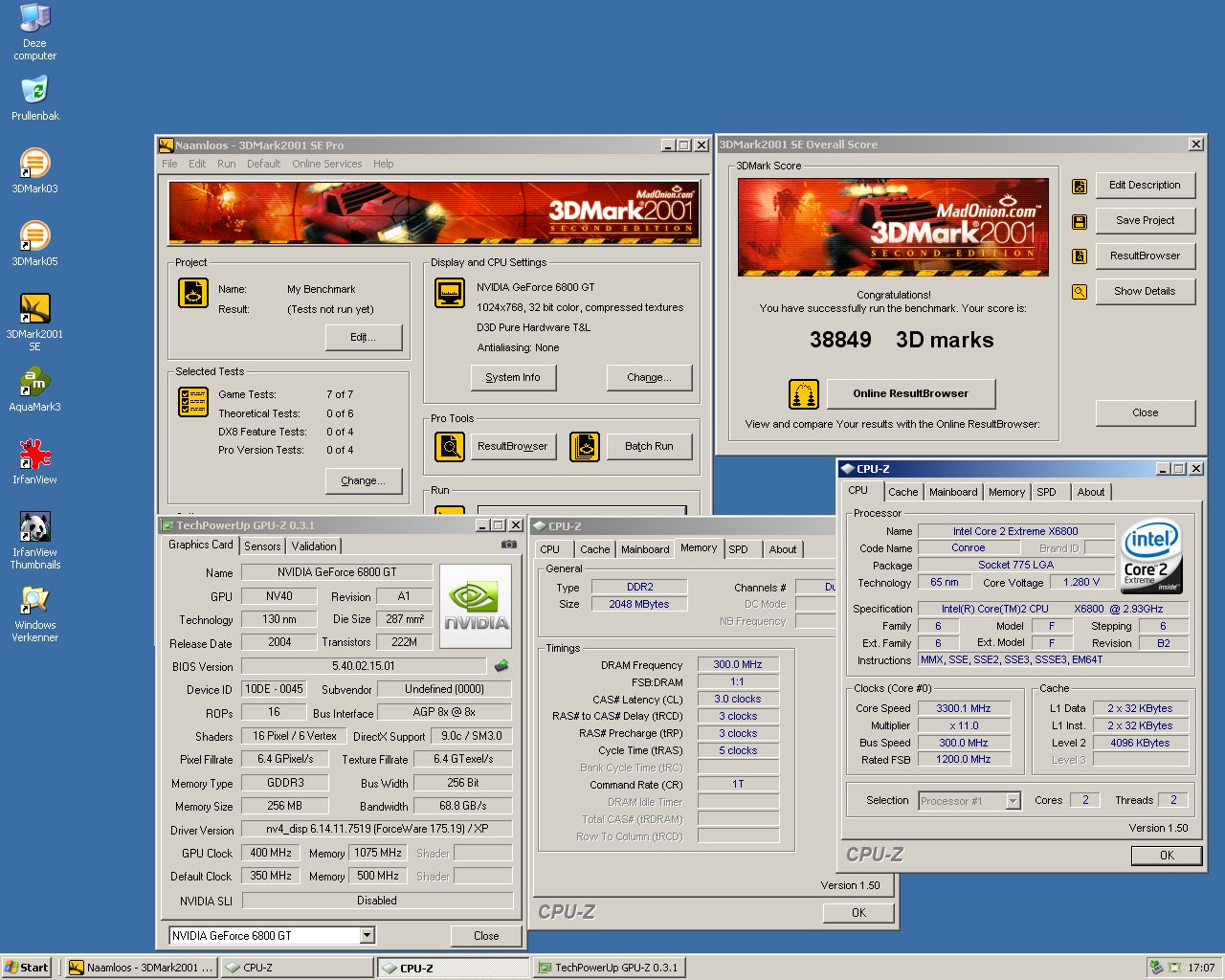This screenshot has height=980, width=1225.
Task: Open IrfanView Thumbnails desktop icon
Action: tap(34, 541)
